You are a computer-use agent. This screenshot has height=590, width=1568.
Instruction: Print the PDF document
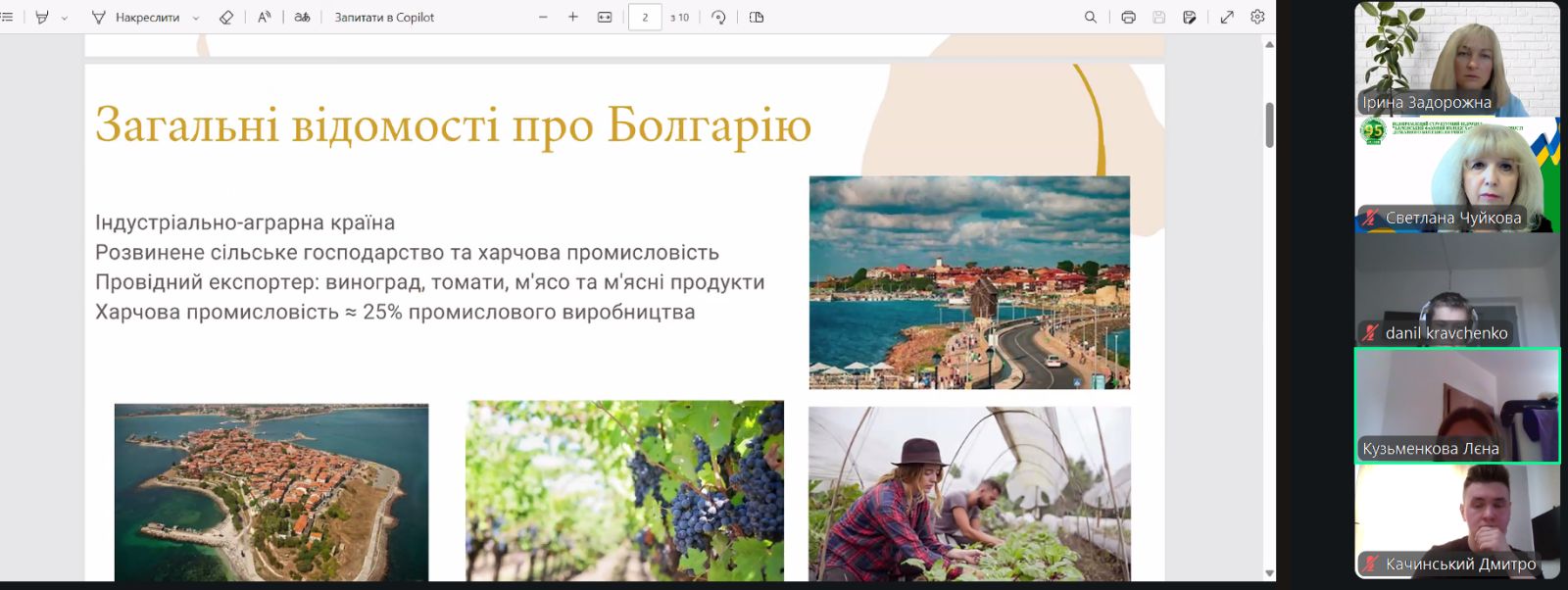[1128, 17]
